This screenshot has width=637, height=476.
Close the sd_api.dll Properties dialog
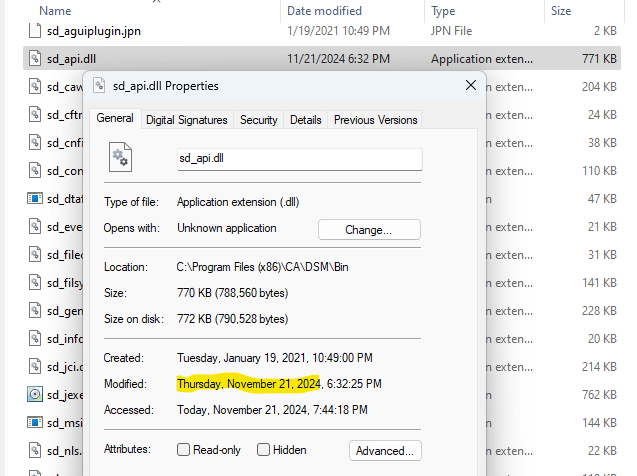[471, 85]
